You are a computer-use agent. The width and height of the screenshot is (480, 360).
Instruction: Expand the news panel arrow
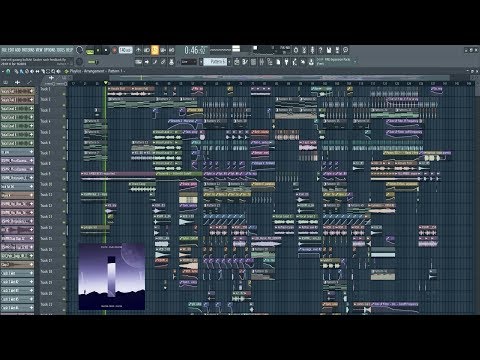[x=355, y=61]
